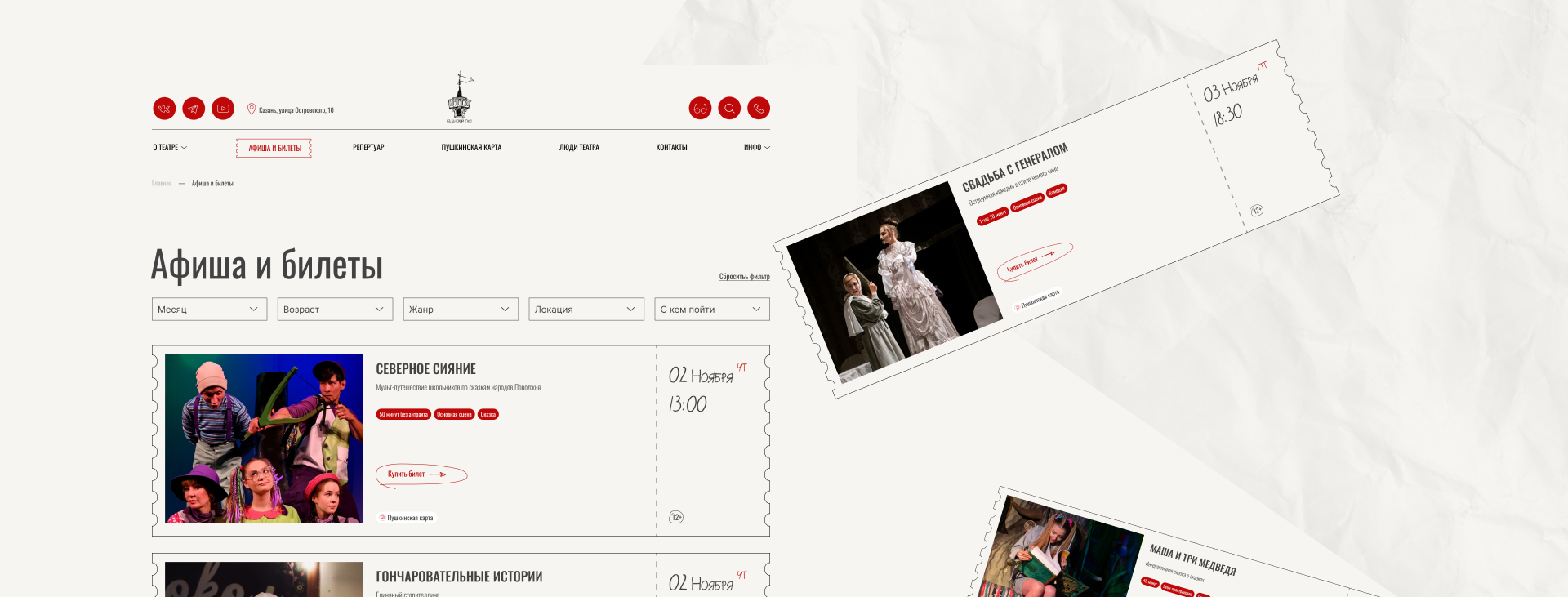
Task: Open the СВАДЬБА С ГЕНЕРАЛОМ ticket title
Action: [x=1015, y=167]
